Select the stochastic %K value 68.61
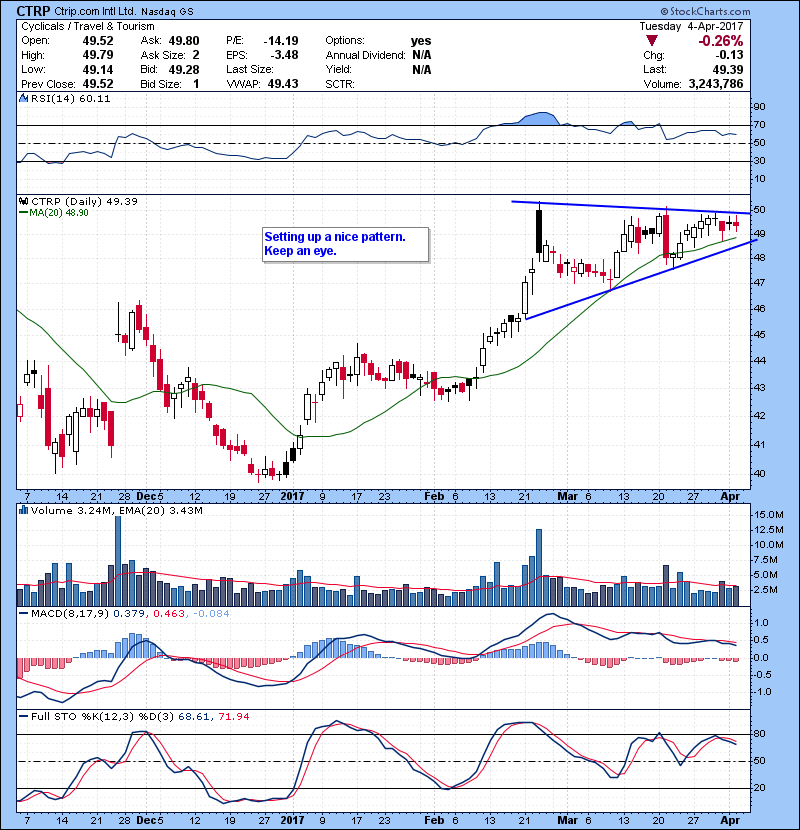800x830 pixels. point(193,717)
